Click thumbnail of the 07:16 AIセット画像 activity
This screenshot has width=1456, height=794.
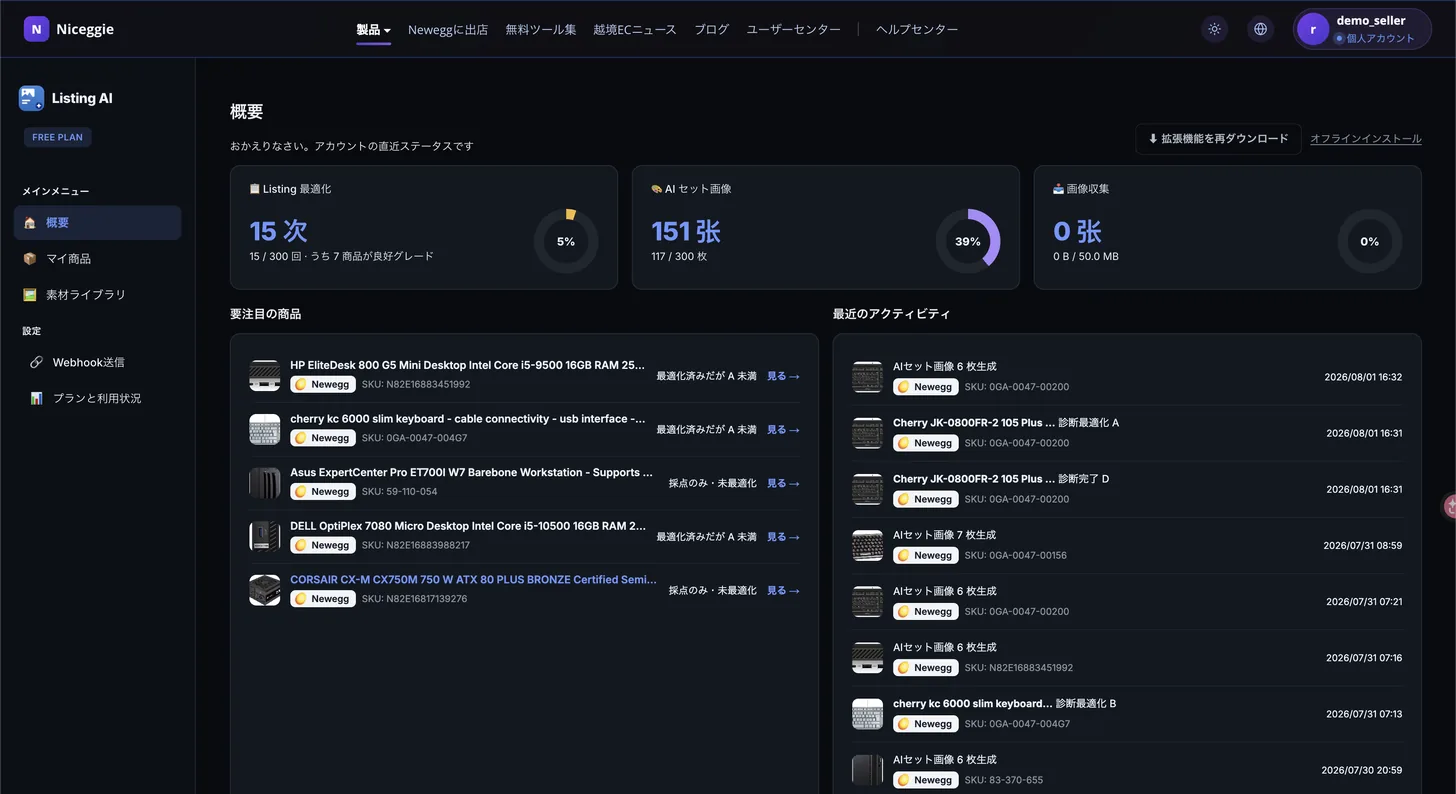(868, 657)
